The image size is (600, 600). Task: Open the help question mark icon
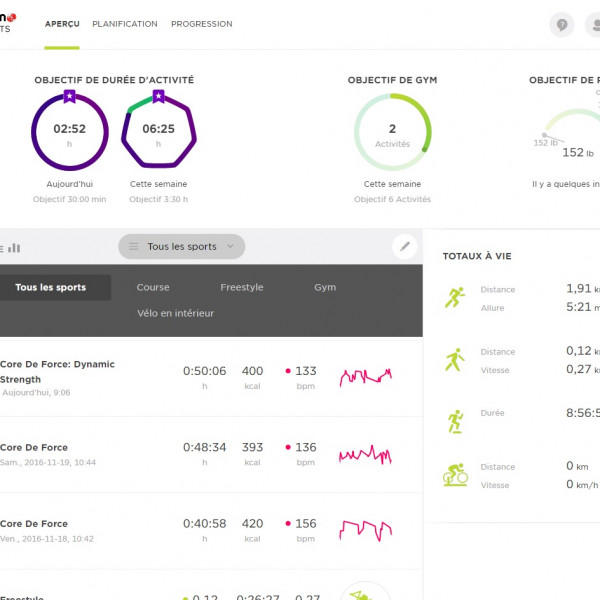[x=562, y=25]
